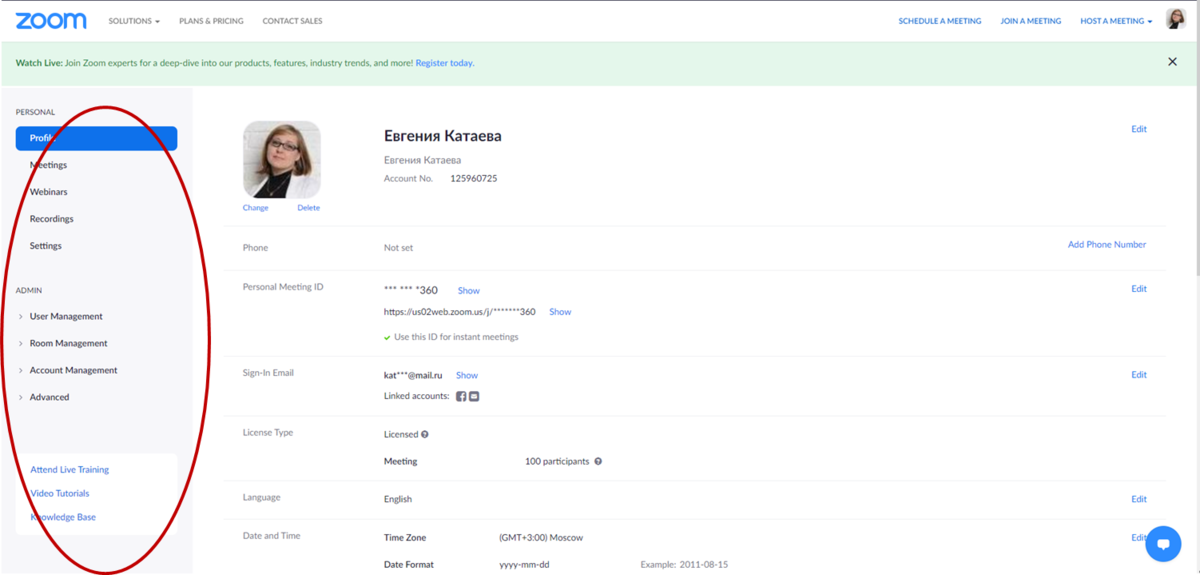
Task: Click the linked Facebook account icon
Action: pos(461,396)
